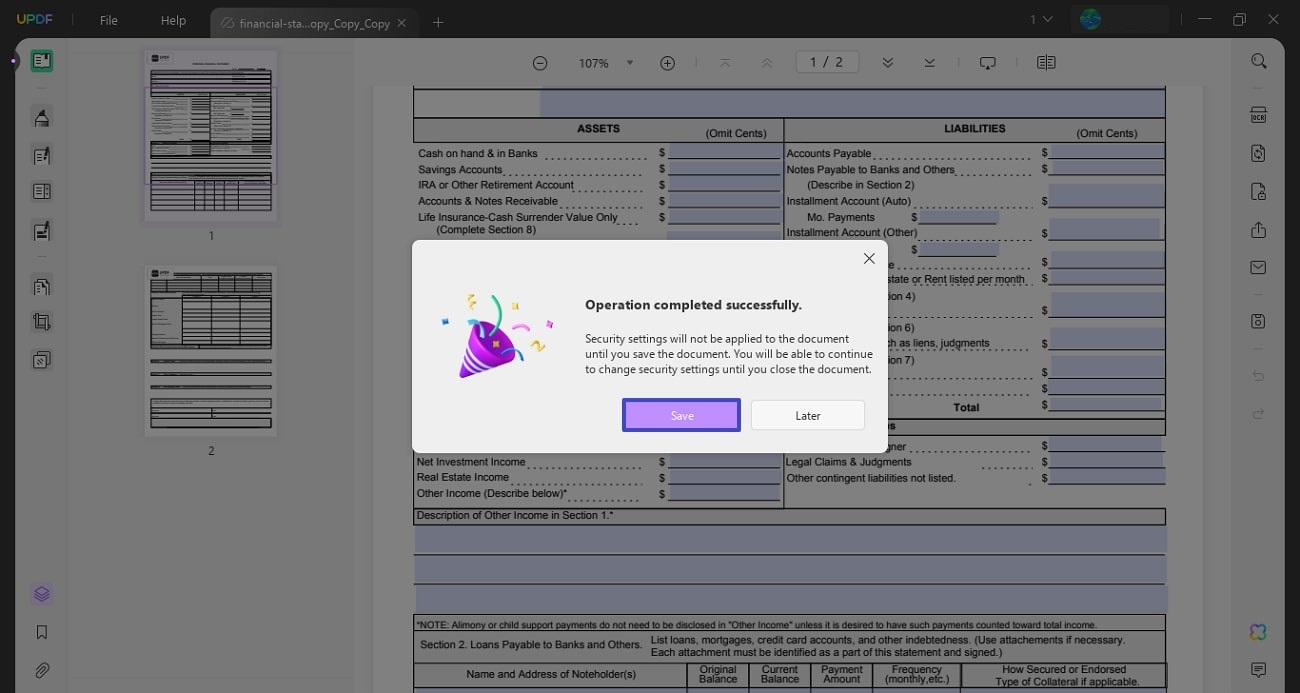
Task: Click the share document icon
Action: coord(1258,230)
